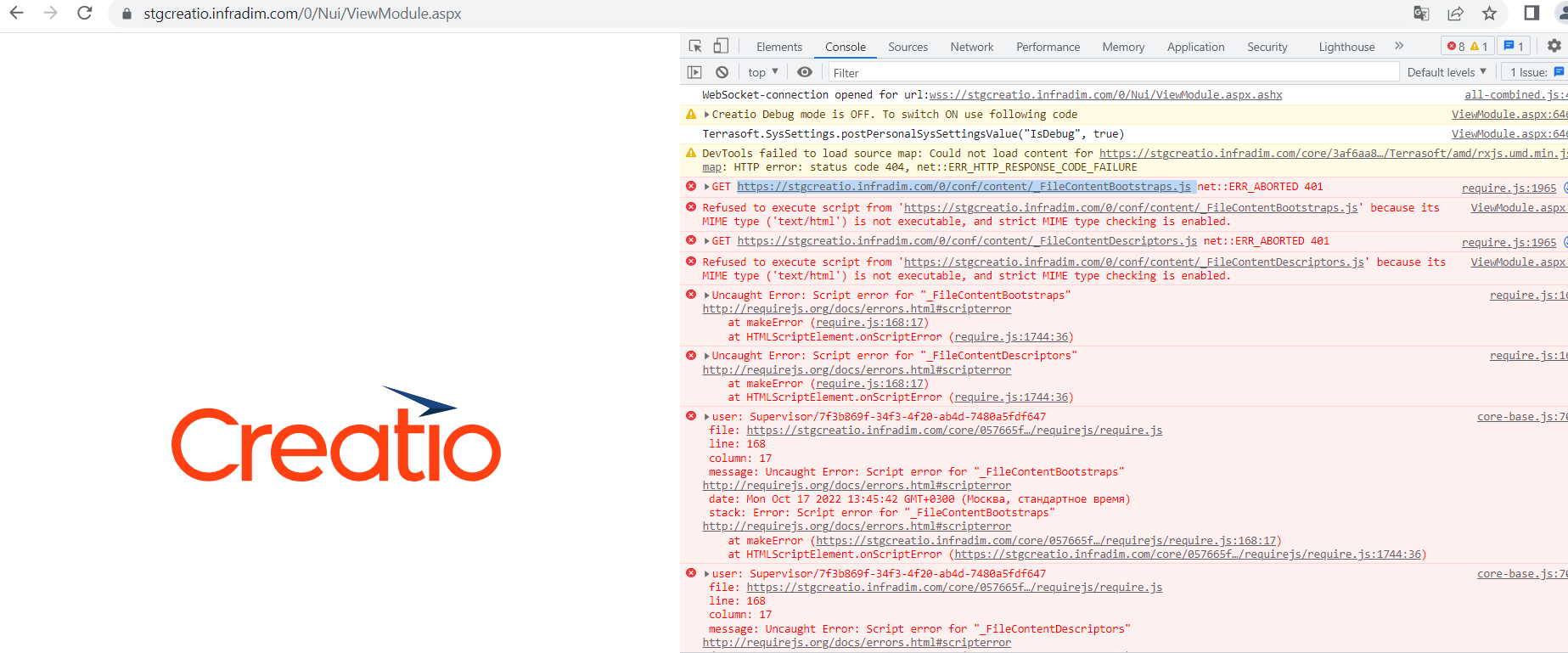Click the error icon on the GET _FileContentDescriptors.js row
The image size is (1568, 653).
tap(691, 240)
